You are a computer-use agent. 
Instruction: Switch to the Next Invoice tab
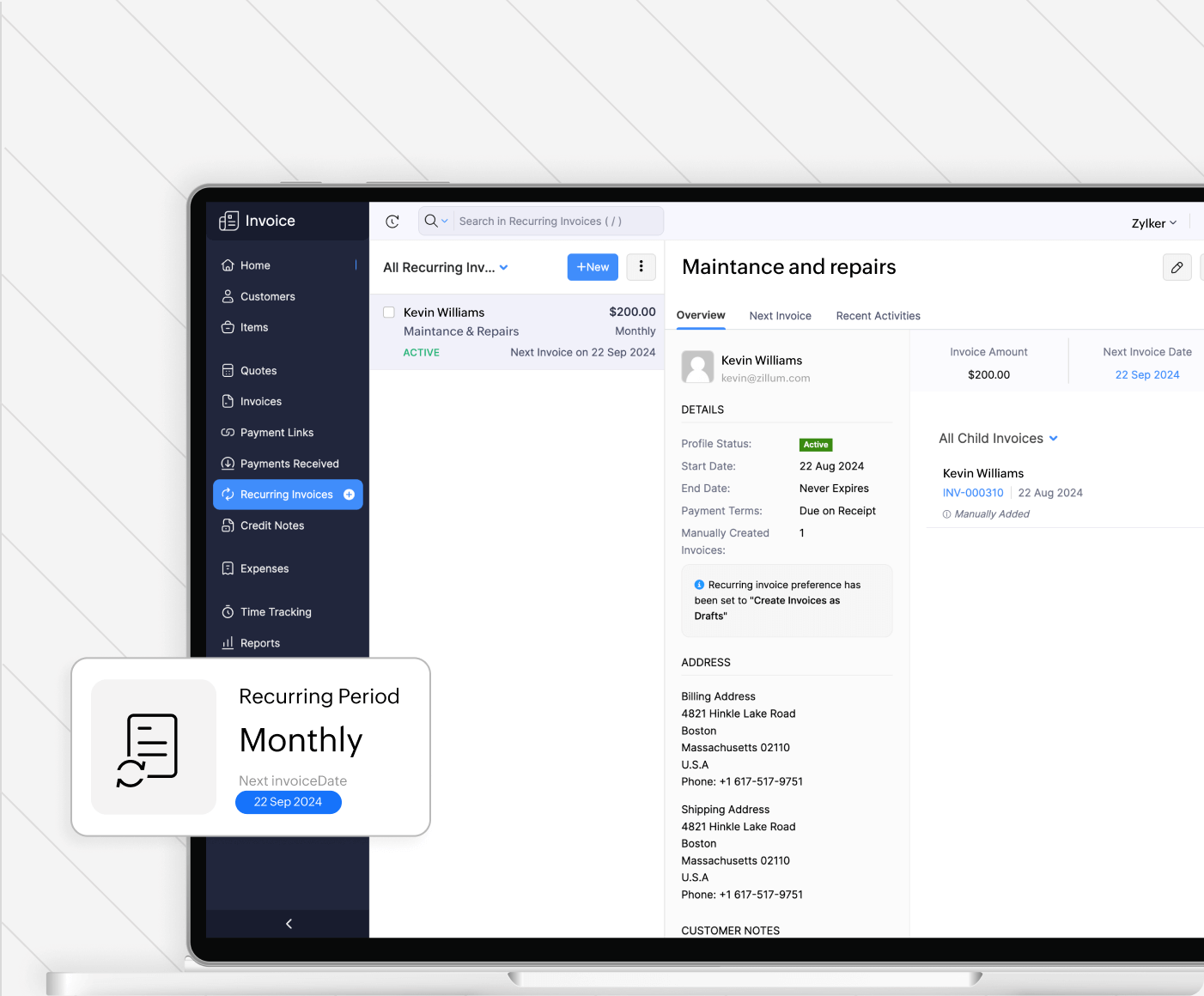780,316
